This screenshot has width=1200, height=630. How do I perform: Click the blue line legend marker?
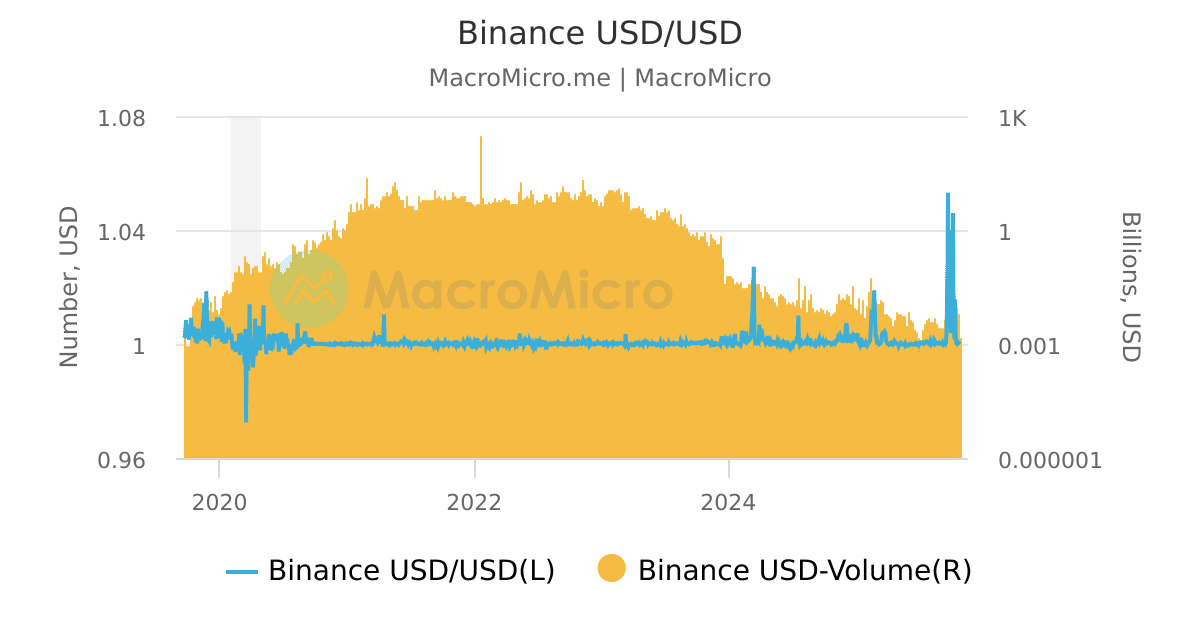click(242, 571)
